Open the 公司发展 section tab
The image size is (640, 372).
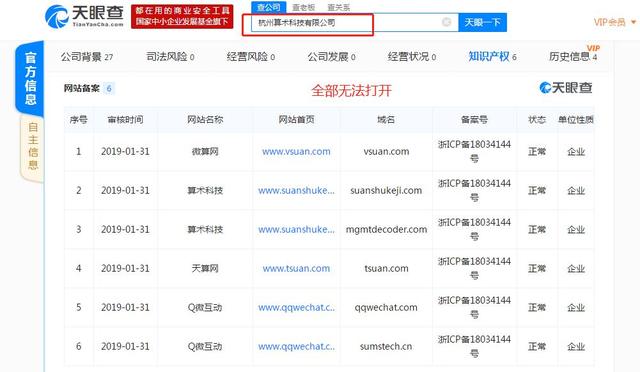(331, 57)
